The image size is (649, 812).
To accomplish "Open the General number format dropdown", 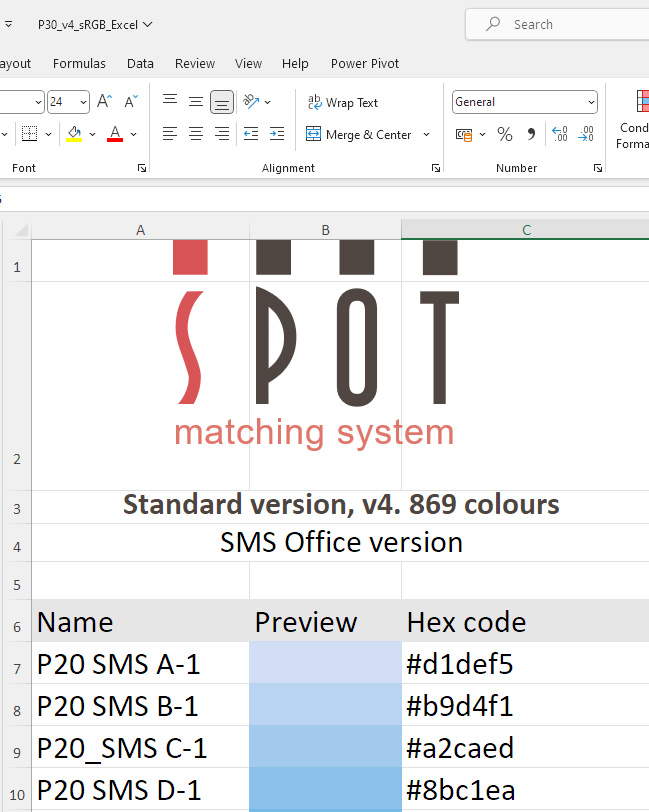I will tap(524, 102).
